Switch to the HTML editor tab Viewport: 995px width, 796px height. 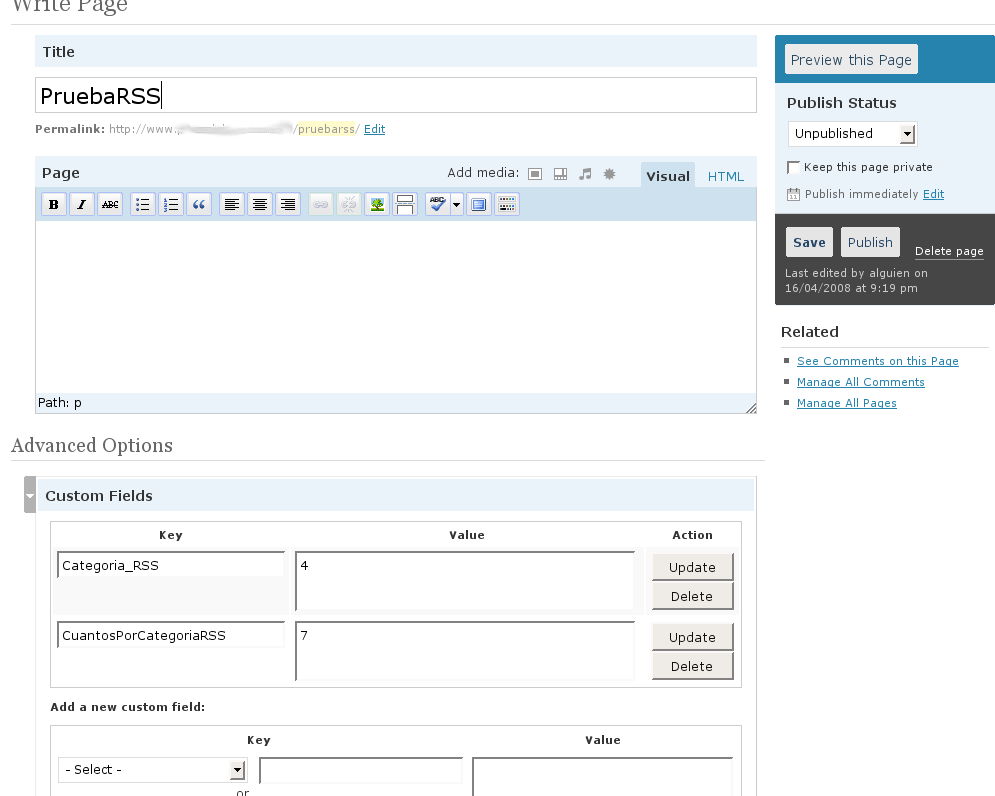[x=725, y=177]
